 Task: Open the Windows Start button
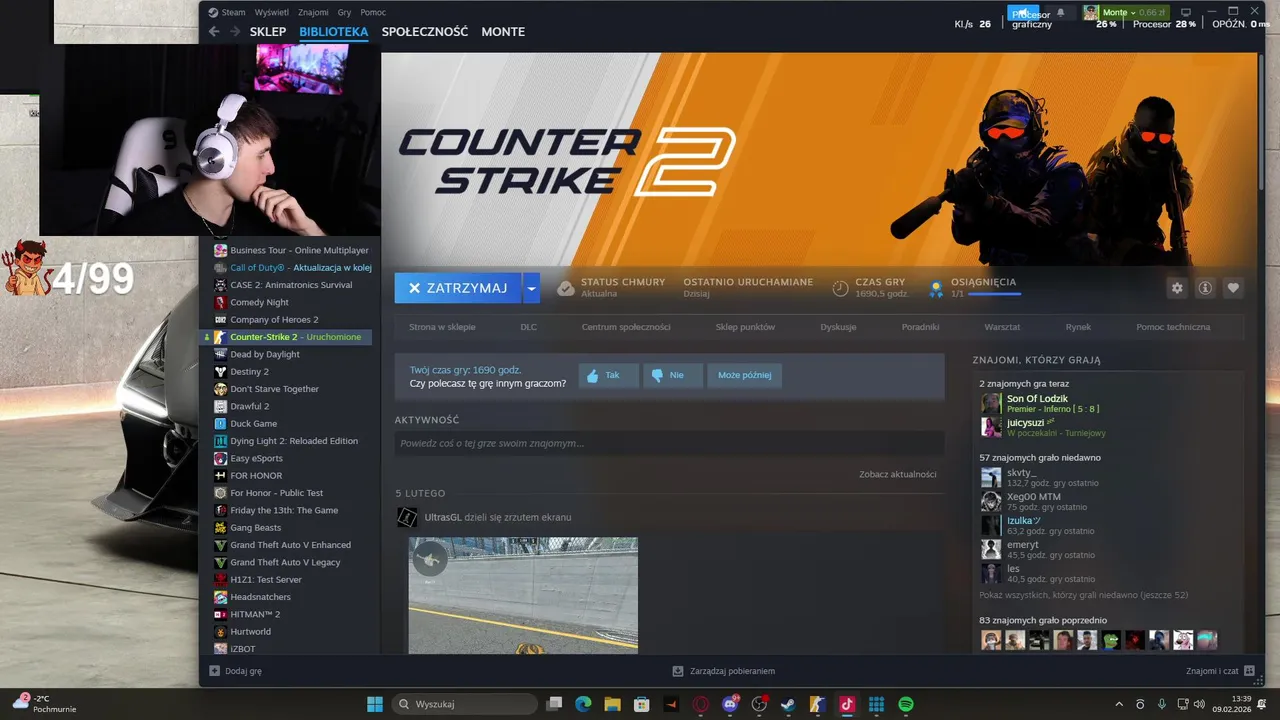[375, 704]
